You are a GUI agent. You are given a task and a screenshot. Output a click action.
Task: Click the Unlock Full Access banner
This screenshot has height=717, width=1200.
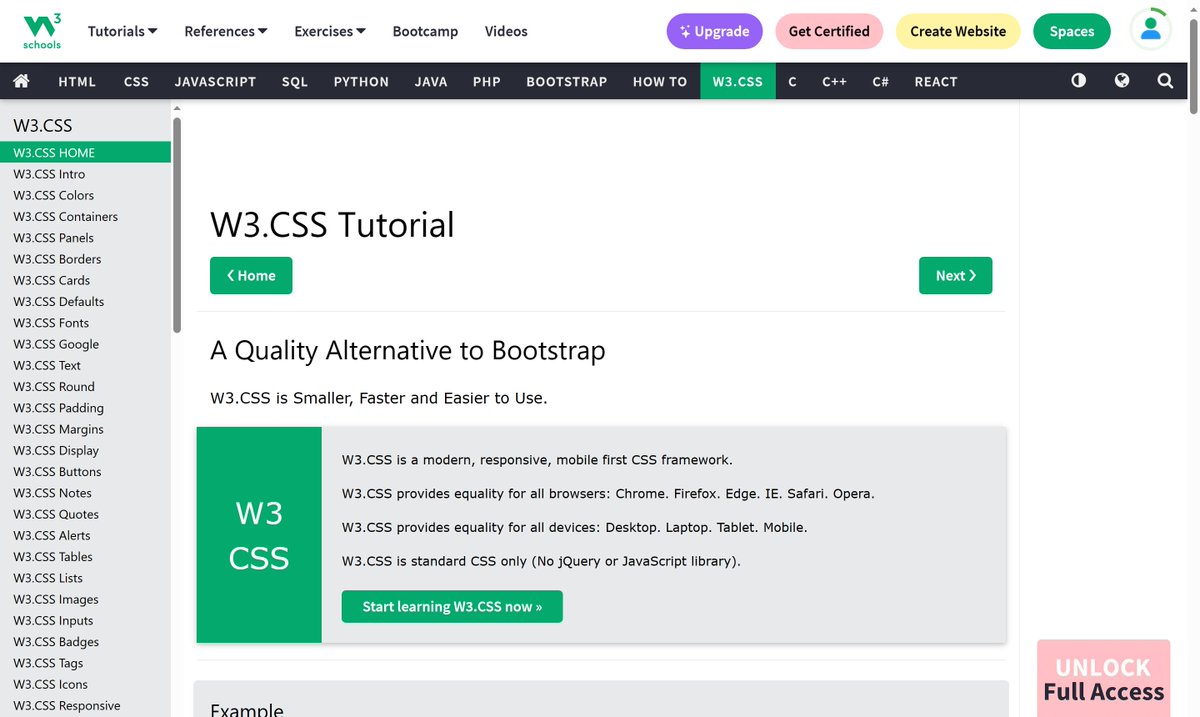(1103, 678)
